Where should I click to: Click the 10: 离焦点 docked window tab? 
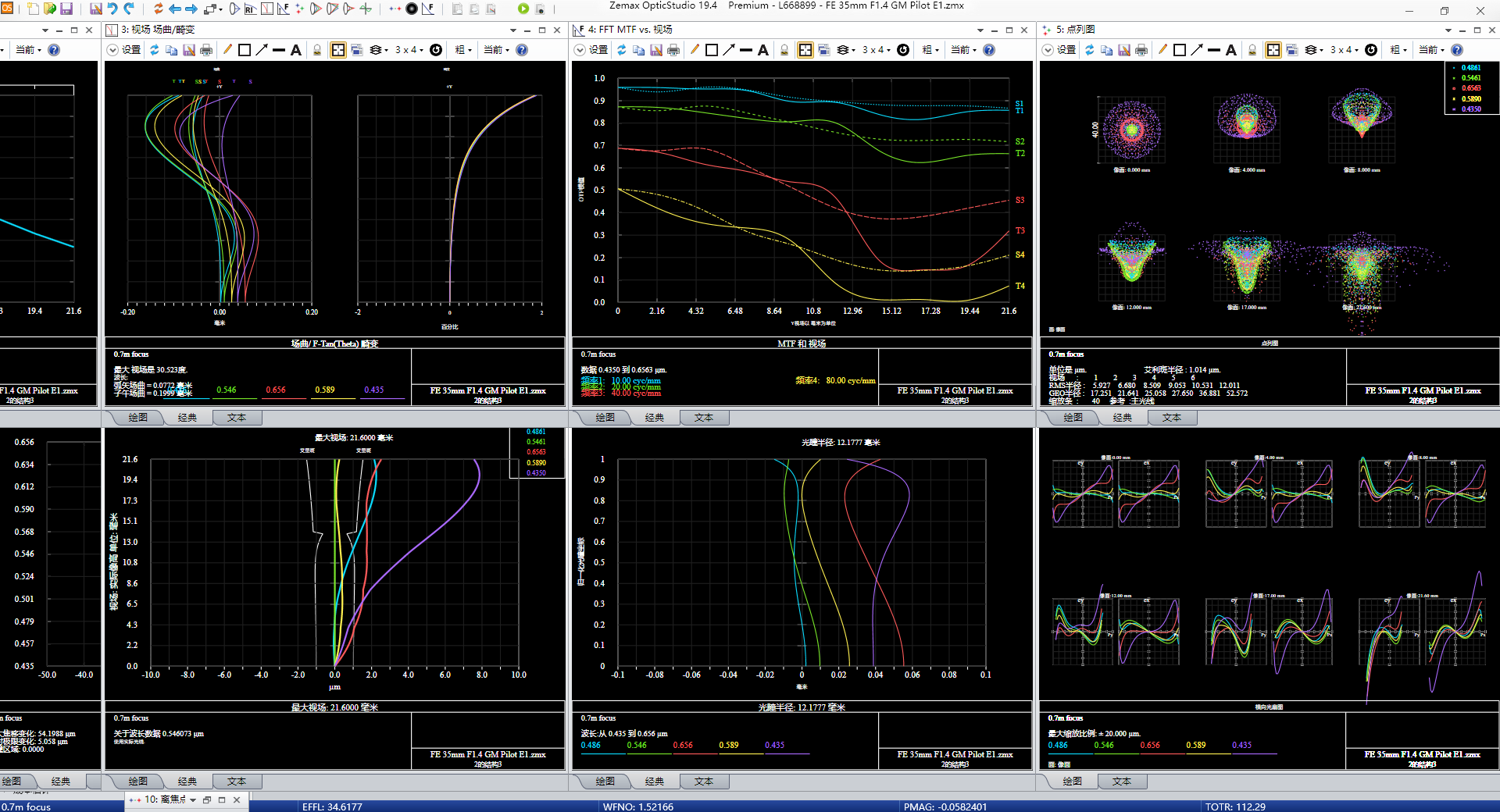pos(165,800)
